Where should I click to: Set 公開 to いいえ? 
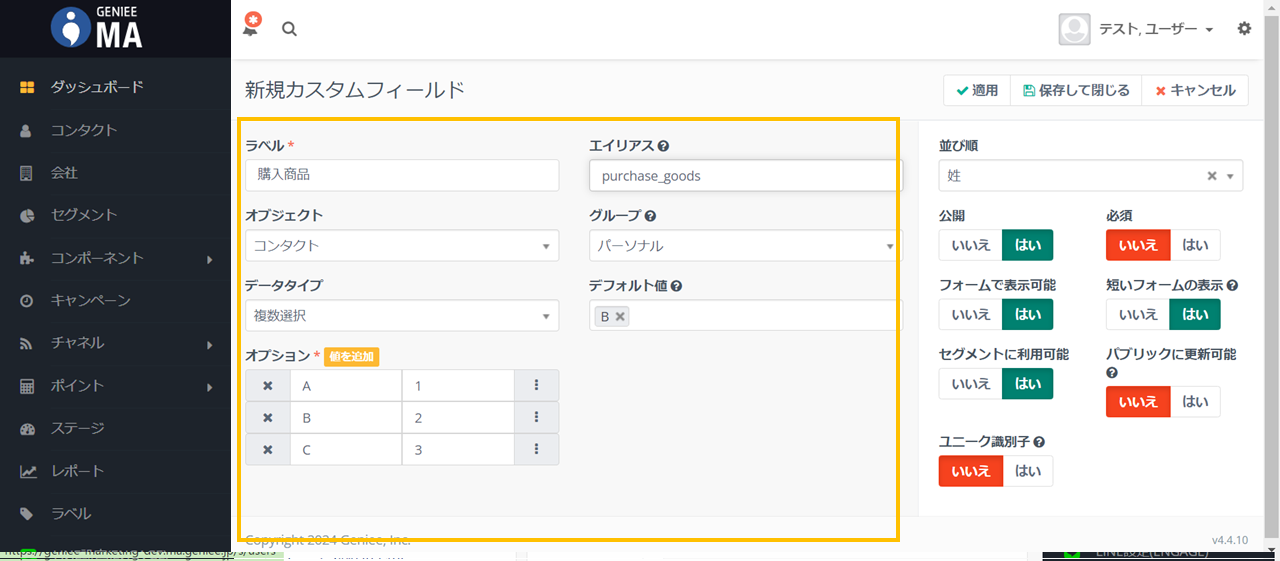[971, 245]
